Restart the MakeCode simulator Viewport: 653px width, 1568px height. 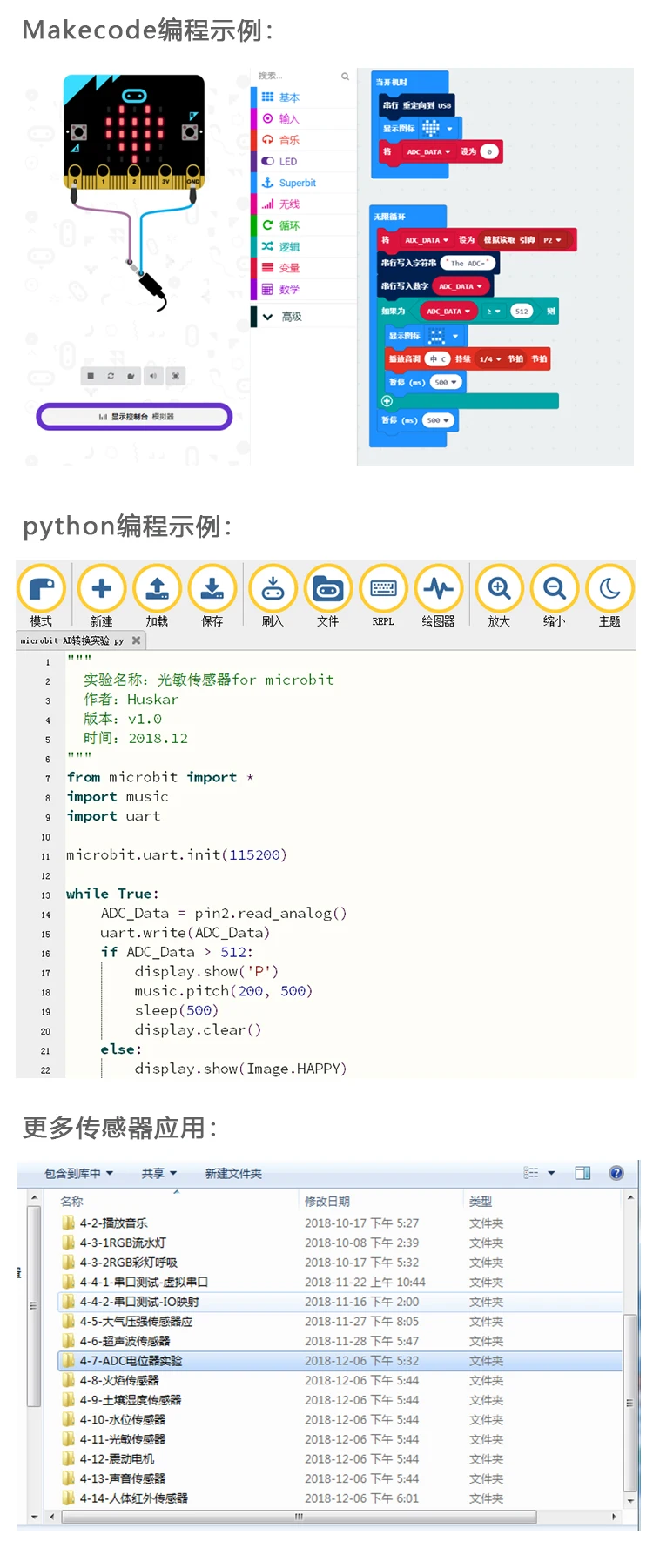pos(111,376)
